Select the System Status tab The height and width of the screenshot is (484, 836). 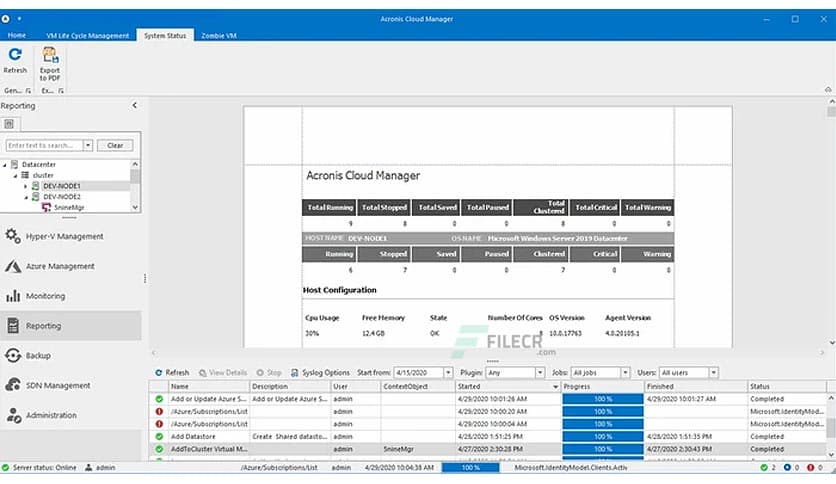(165, 35)
